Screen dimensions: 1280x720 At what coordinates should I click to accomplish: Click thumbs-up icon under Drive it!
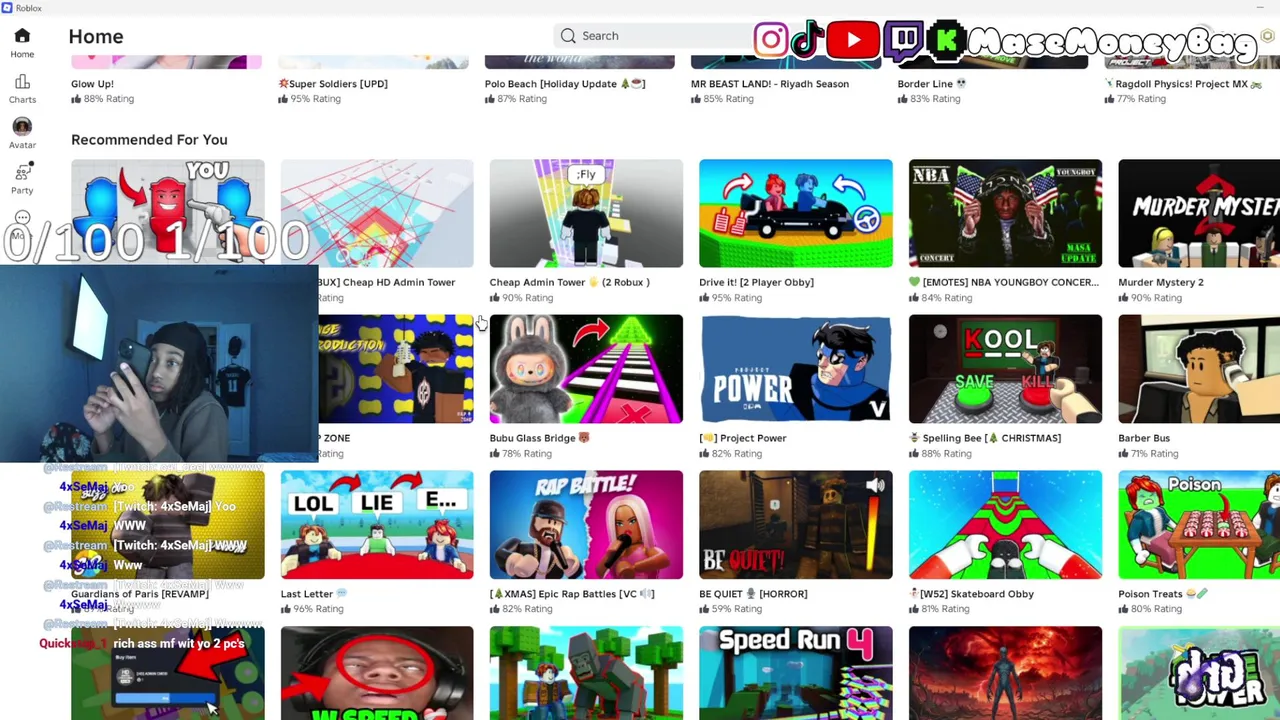click(705, 298)
